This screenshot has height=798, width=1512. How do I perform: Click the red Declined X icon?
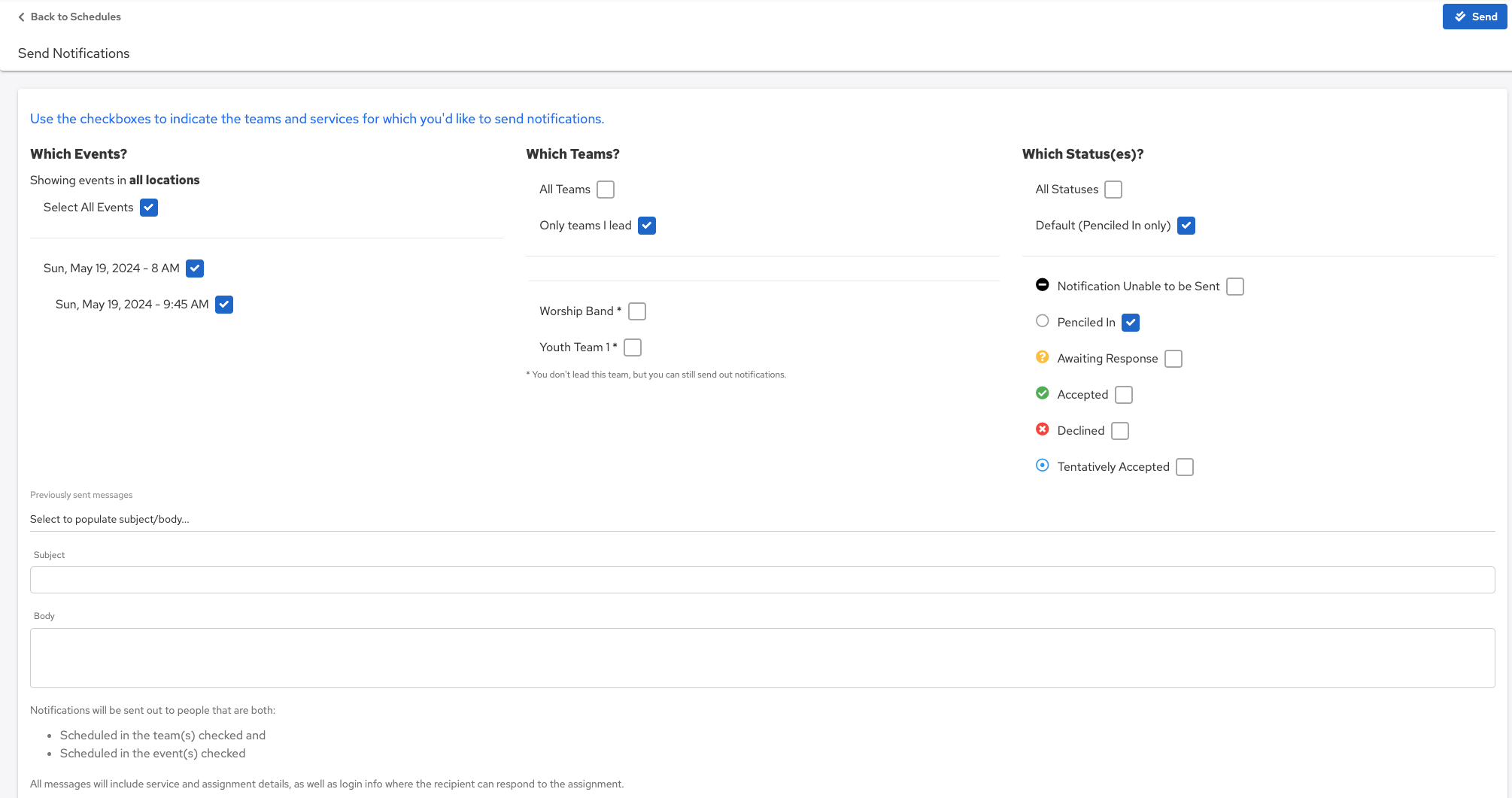tap(1042, 429)
